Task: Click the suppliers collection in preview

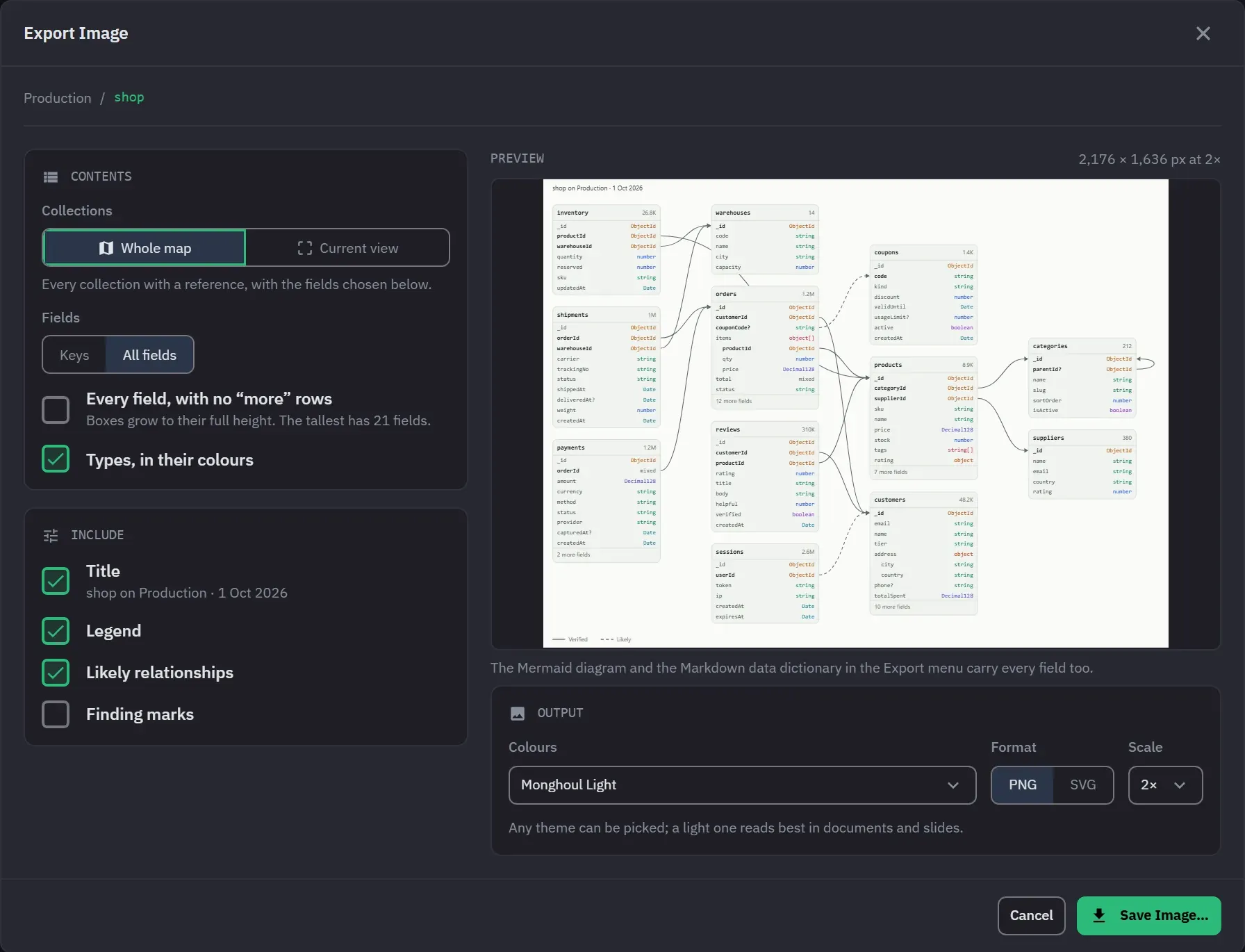Action: tap(1082, 464)
